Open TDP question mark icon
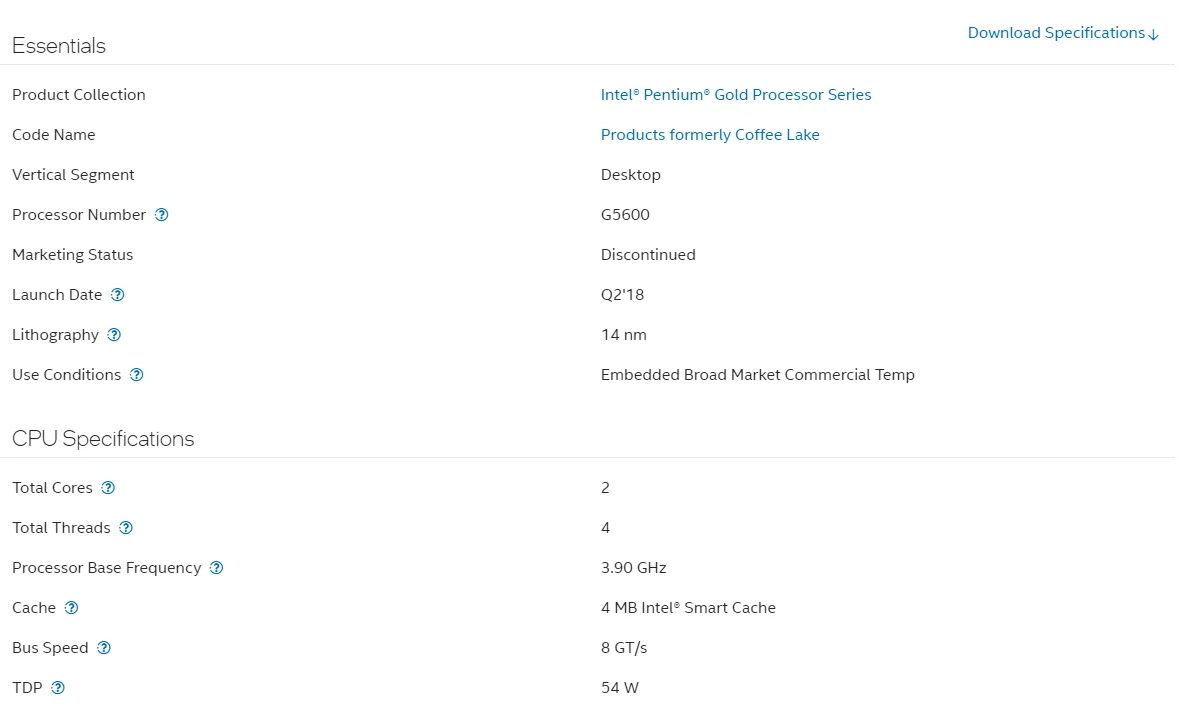The width and height of the screenshot is (1179, 726). pos(58,688)
